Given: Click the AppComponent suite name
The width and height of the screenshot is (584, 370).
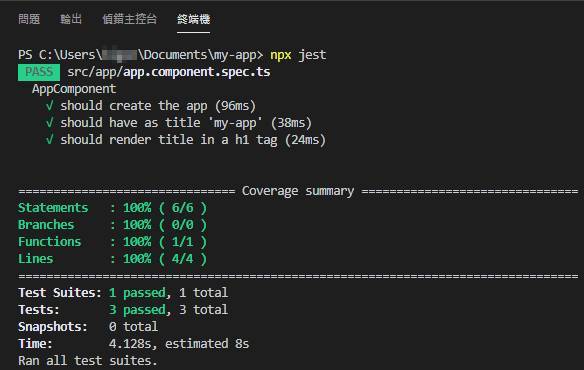Looking at the screenshot, I should coord(74,89).
